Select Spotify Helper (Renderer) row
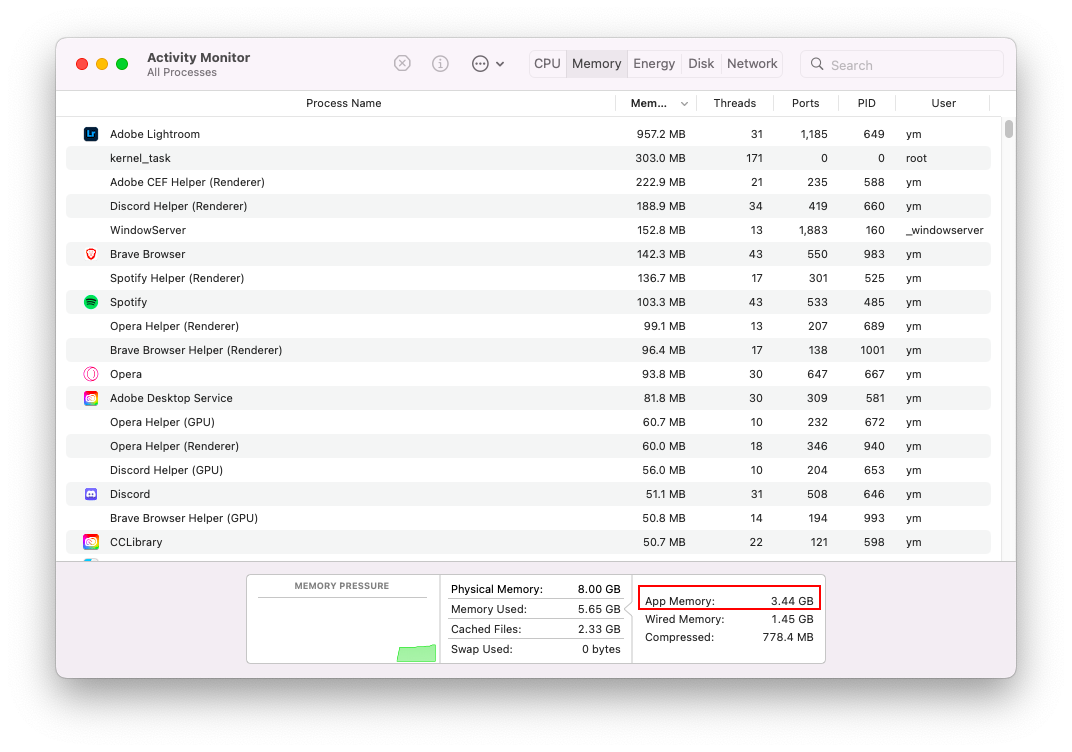This screenshot has height=752, width=1072. (x=528, y=278)
